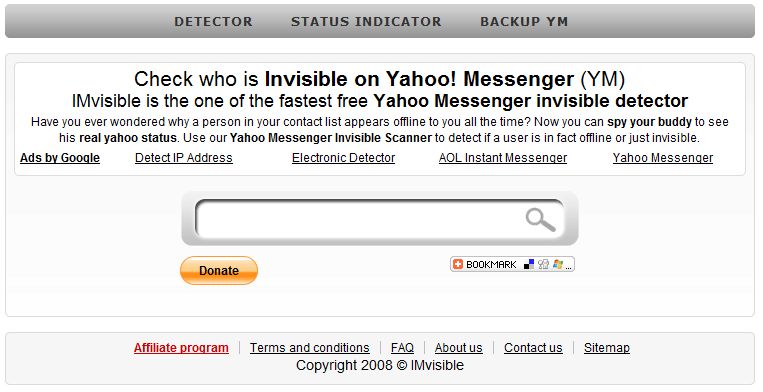Open the Ads by Google link

point(60,158)
